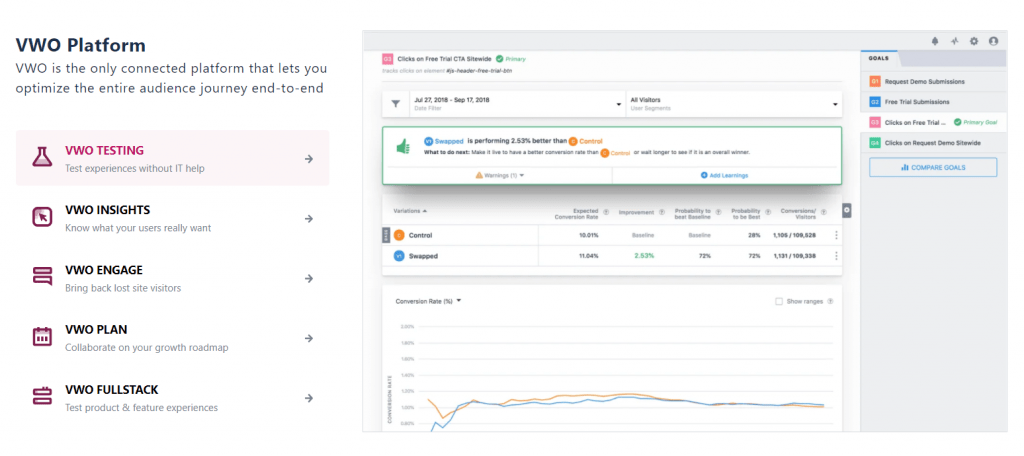Click the Primary label beside goal title
The width and height of the screenshot is (1024, 456).
pyautogui.click(x=515, y=59)
